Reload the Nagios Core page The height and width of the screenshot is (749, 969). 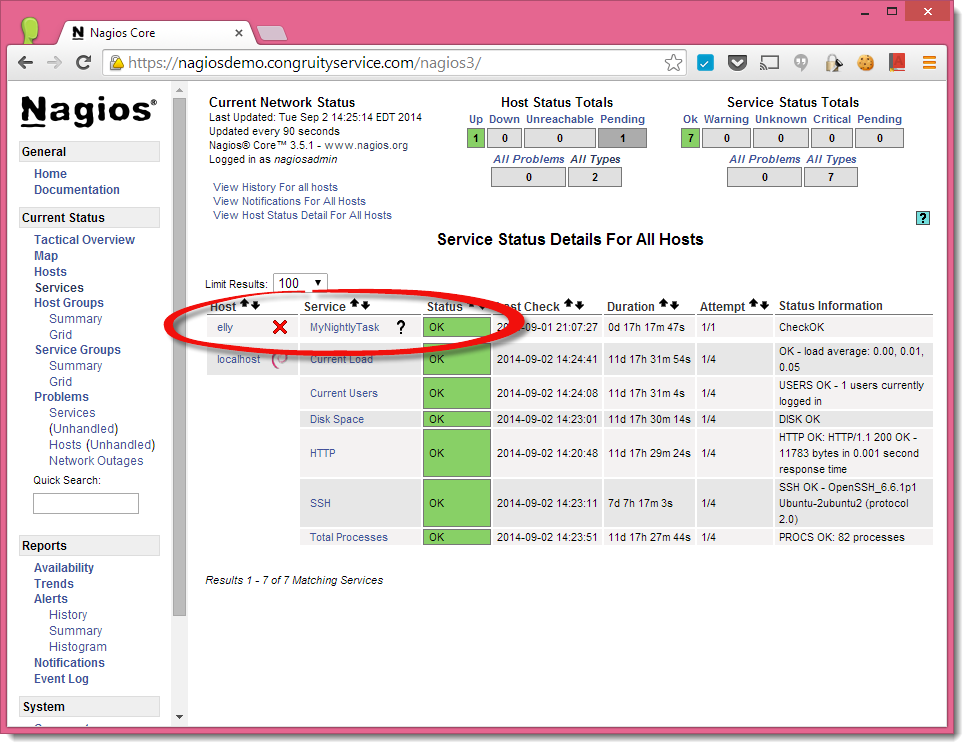[x=83, y=62]
